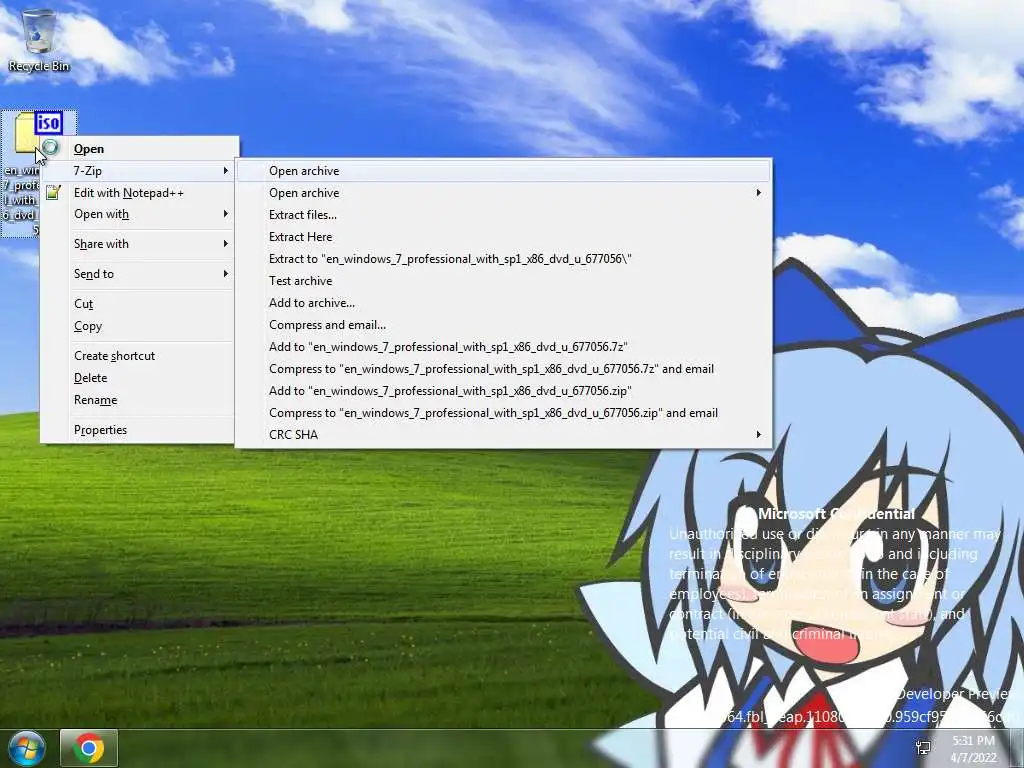
Task: Click the network icon in system tray
Action: [x=924, y=748]
